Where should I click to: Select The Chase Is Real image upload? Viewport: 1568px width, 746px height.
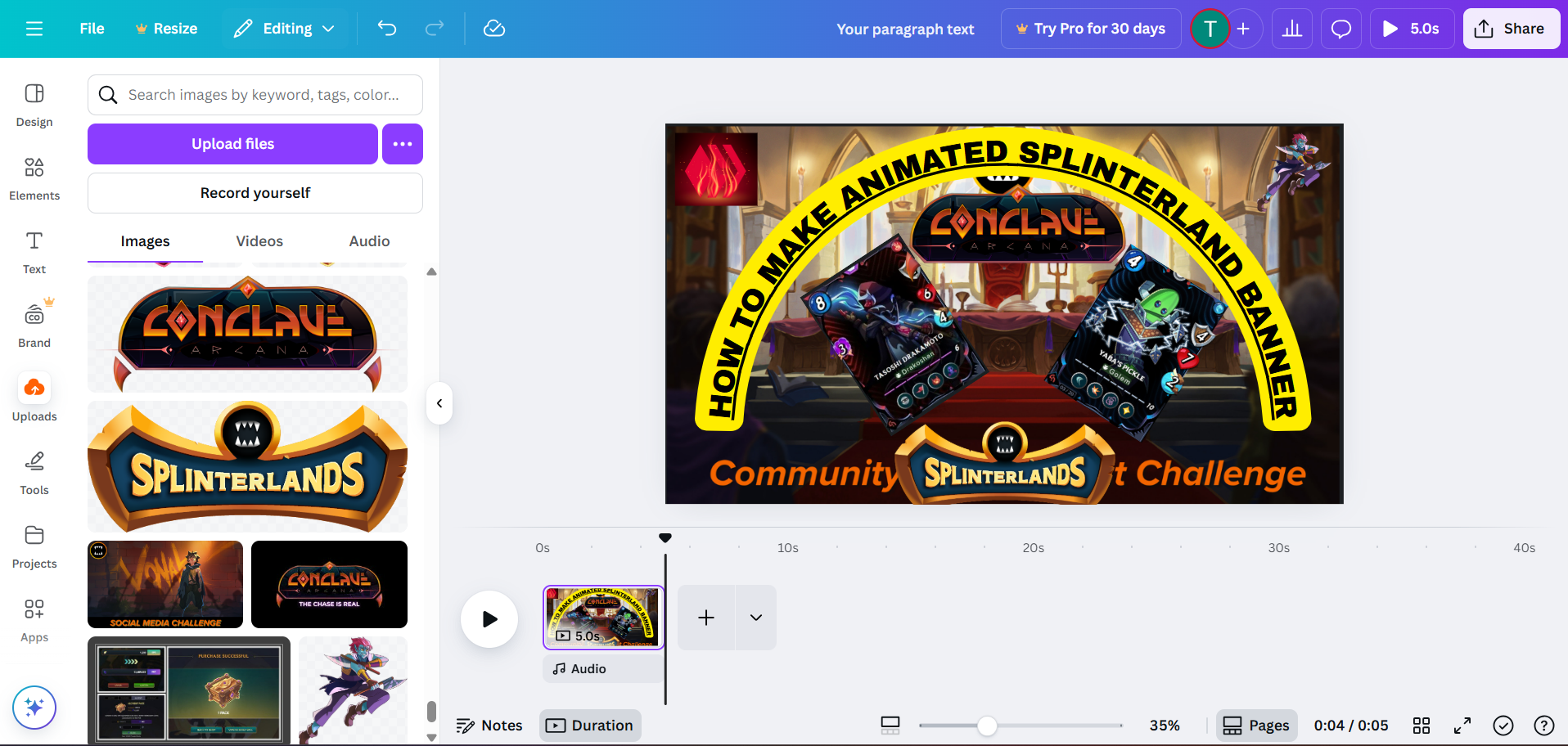(x=329, y=584)
